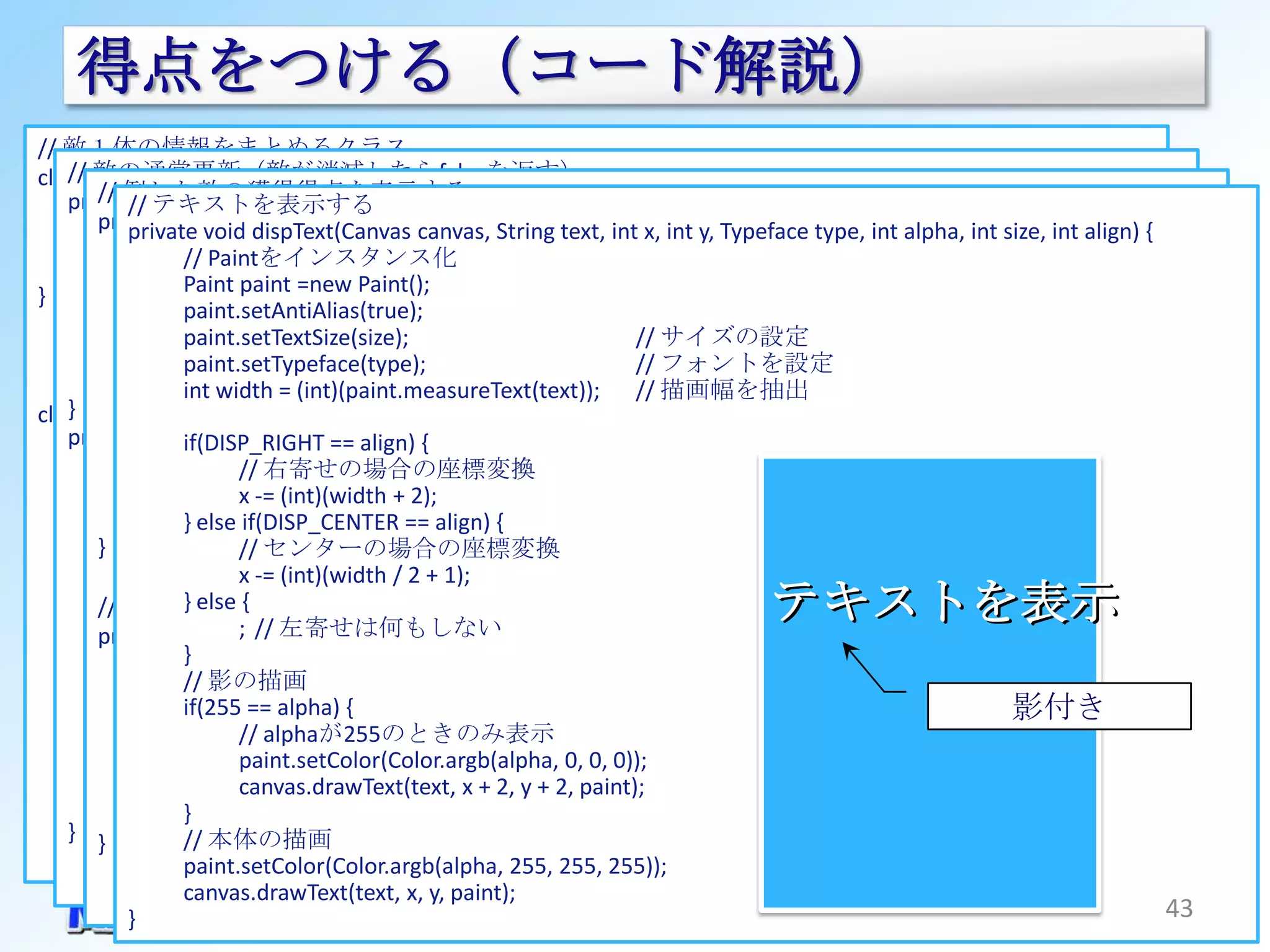
Task: Click the paint.setColor(Color.argb(alpha, 255, 255, 255)); line
Action: 425,866
